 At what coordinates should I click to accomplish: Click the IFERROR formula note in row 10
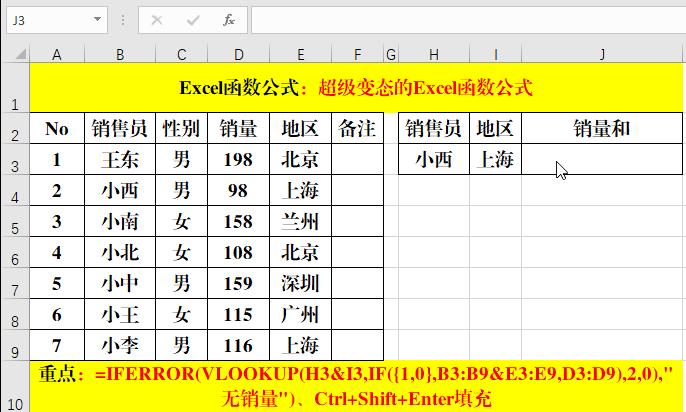[356, 386]
